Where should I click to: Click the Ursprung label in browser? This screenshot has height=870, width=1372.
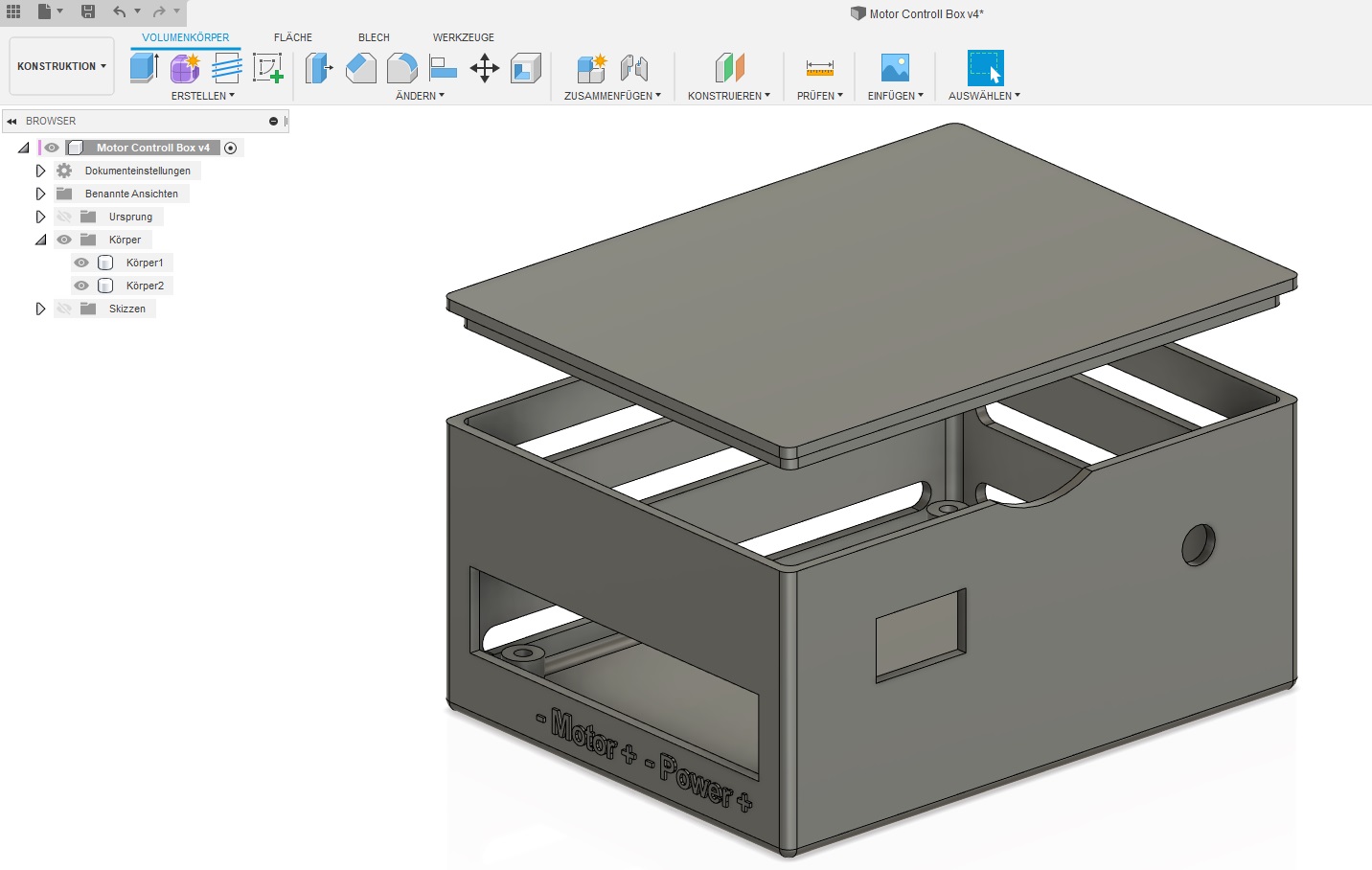point(130,217)
